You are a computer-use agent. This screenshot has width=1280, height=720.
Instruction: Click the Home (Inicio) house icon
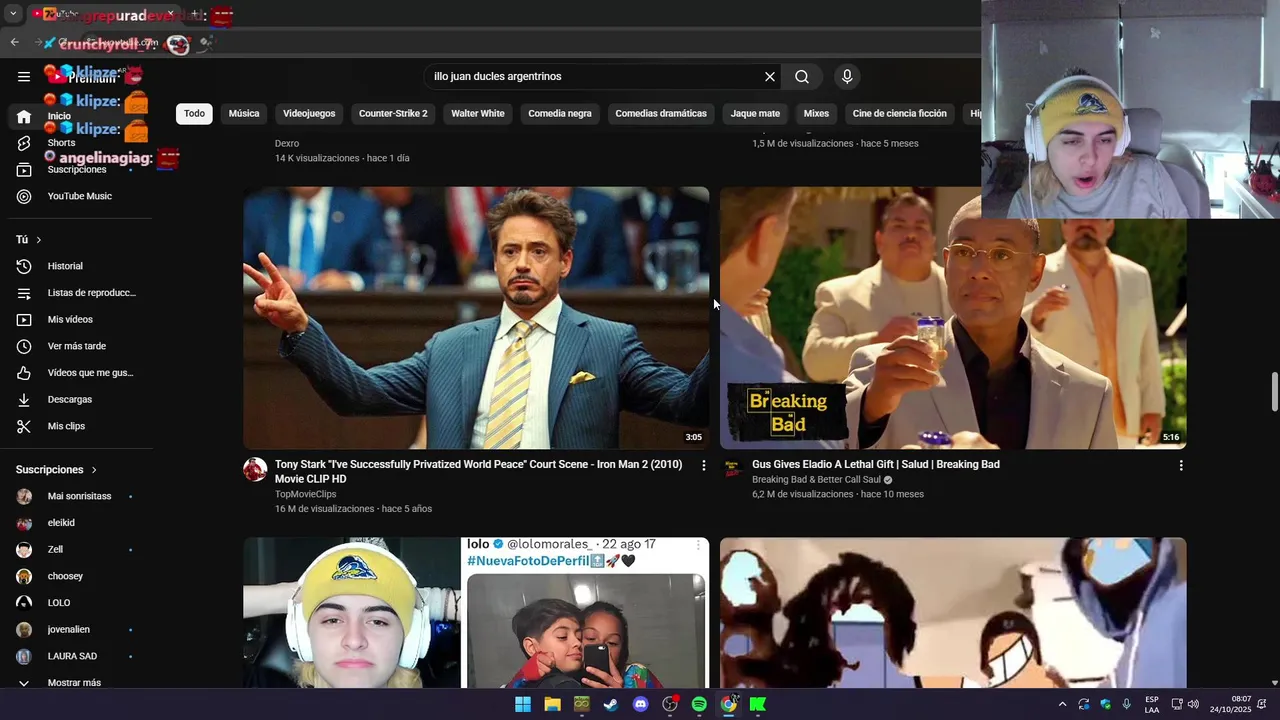24,116
